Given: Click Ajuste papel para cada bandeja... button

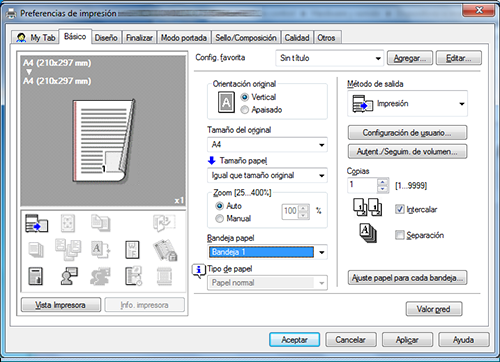Looking at the screenshot, I should pos(407,278).
